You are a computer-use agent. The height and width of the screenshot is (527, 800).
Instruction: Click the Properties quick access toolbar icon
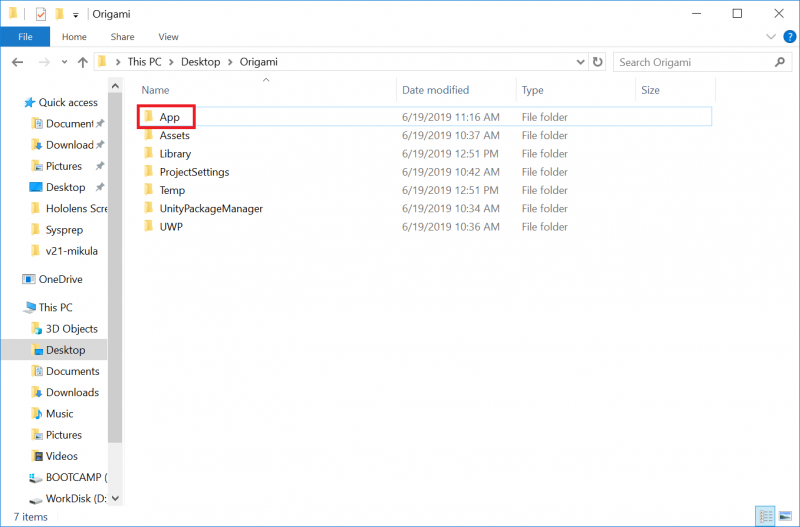coord(40,14)
